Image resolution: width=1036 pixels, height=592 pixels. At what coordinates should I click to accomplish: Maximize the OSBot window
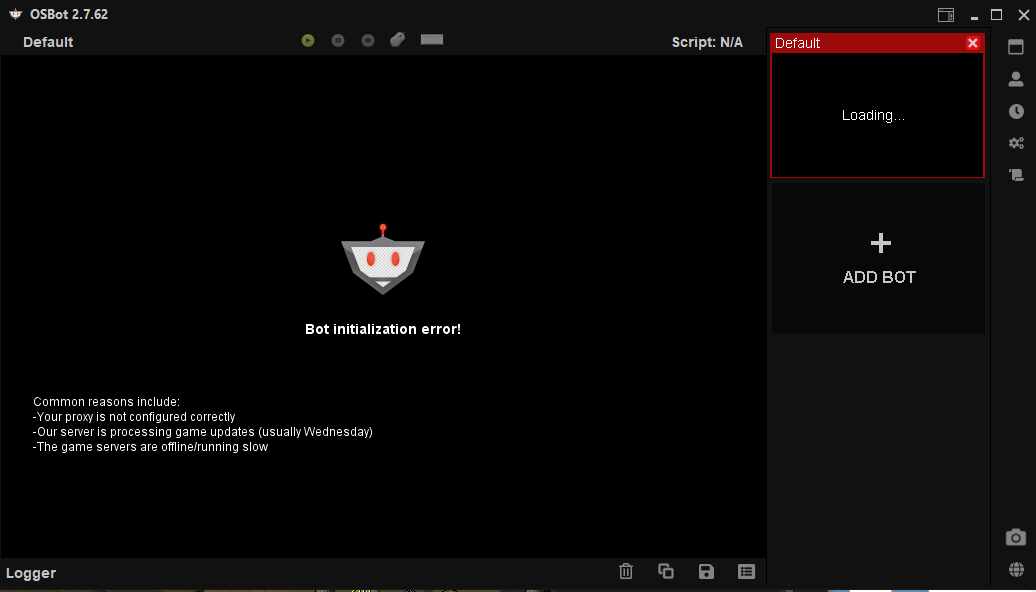point(996,15)
